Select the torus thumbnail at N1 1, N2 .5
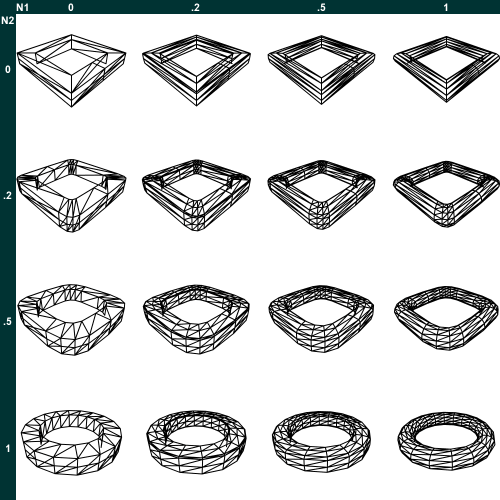The width and height of the screenshot is (500, 500). (446, 318)
